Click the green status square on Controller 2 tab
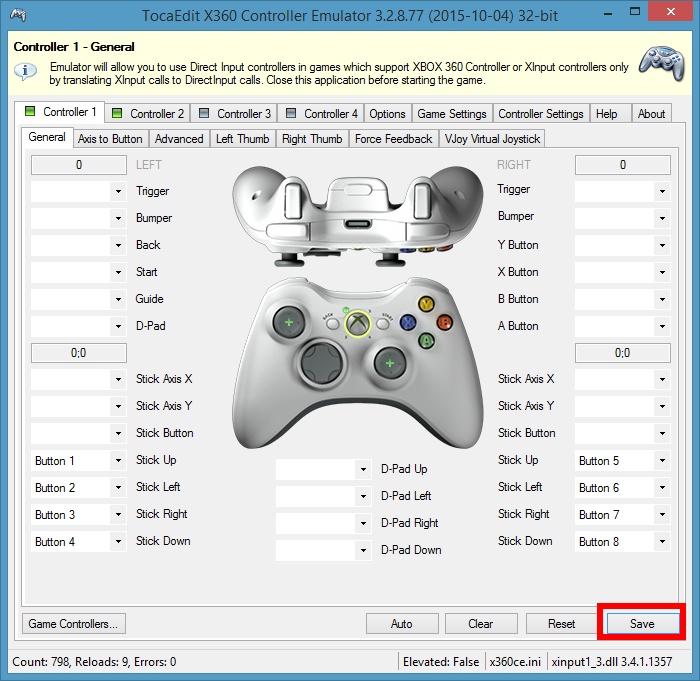Image resolution: width=700 pixels, height=681 pixels. pyautogui.click(x=117, y=113)
